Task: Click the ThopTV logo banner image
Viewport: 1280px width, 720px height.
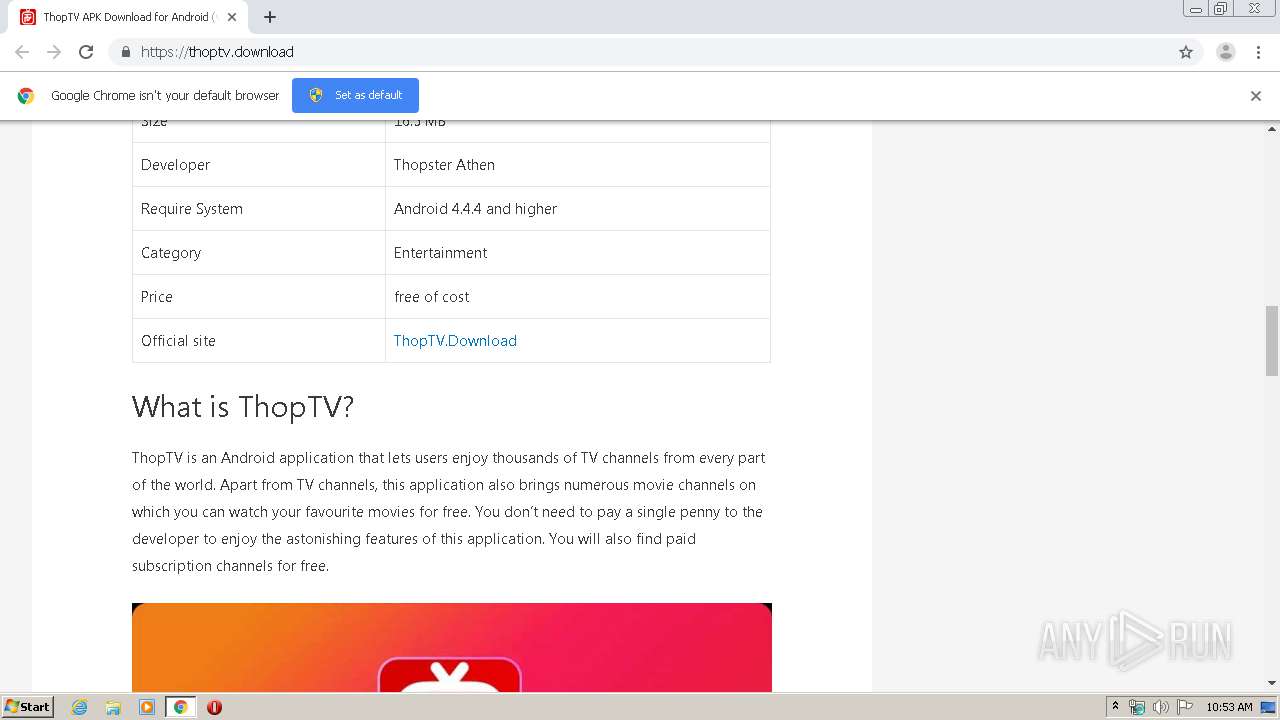Action: pos(452,647)
